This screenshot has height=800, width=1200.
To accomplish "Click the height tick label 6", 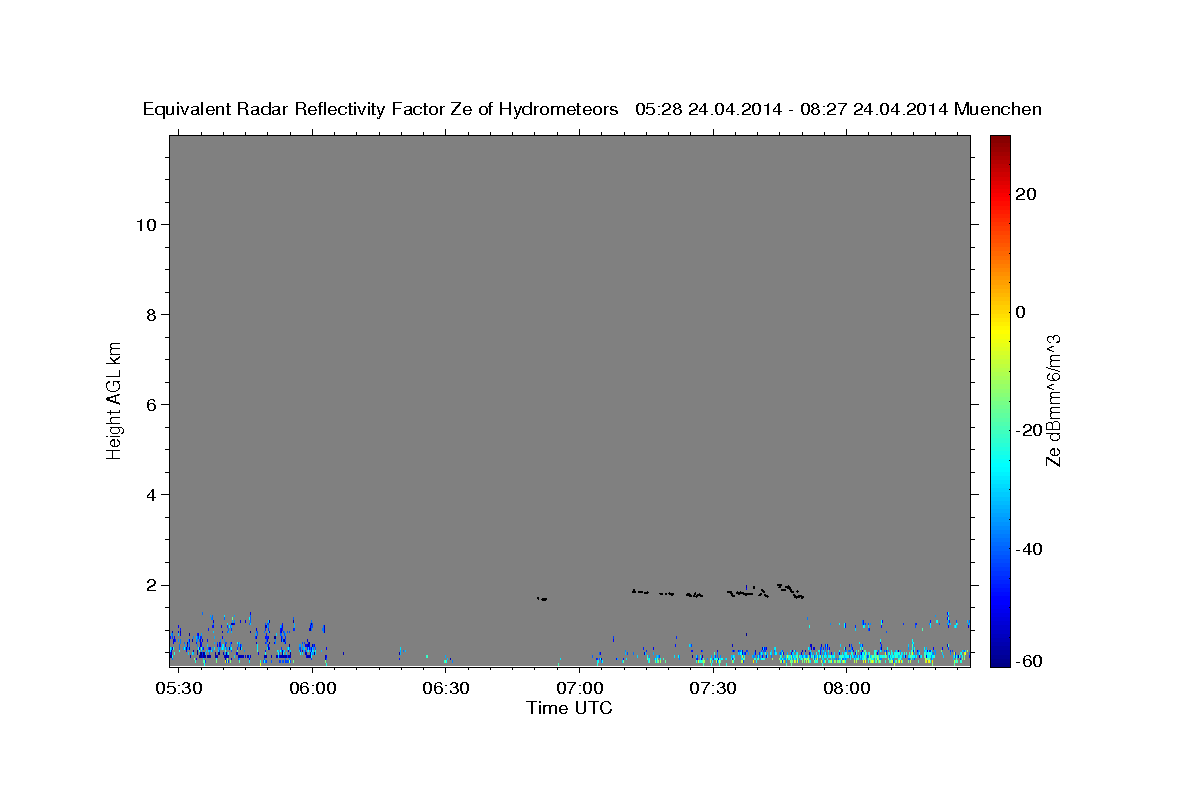I will click(150, 404).
